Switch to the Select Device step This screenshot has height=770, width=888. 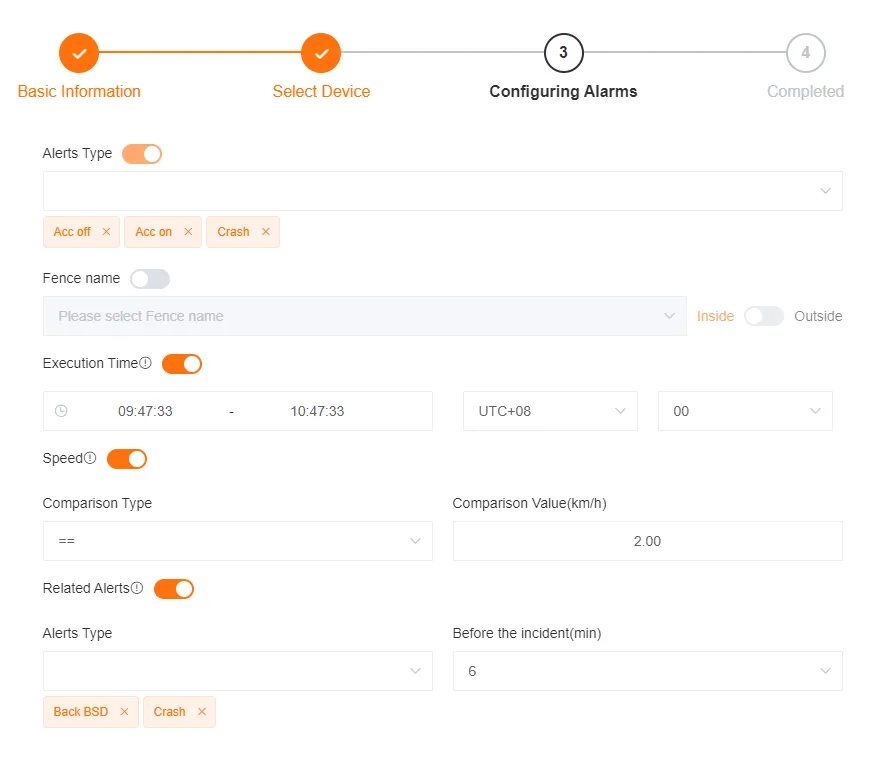tap(321, 91)
